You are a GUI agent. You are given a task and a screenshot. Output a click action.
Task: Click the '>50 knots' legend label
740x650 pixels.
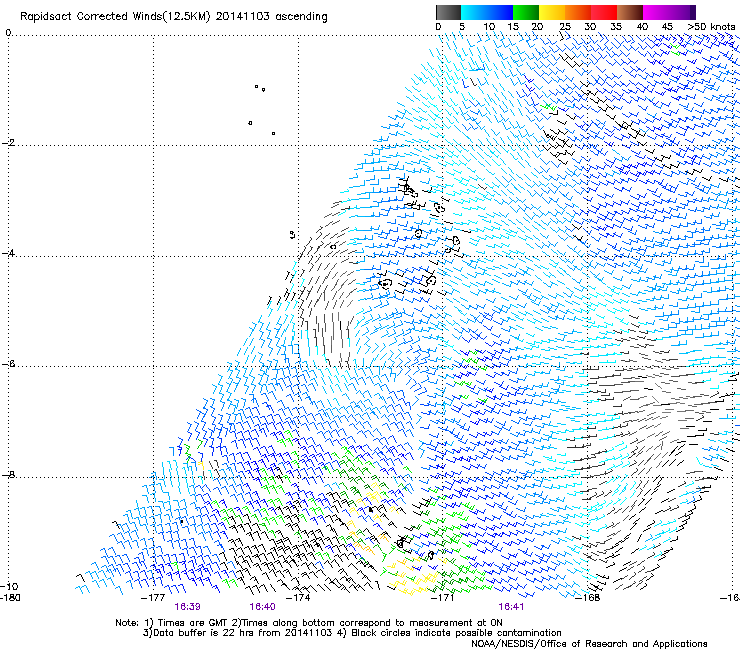coord(711,27)
